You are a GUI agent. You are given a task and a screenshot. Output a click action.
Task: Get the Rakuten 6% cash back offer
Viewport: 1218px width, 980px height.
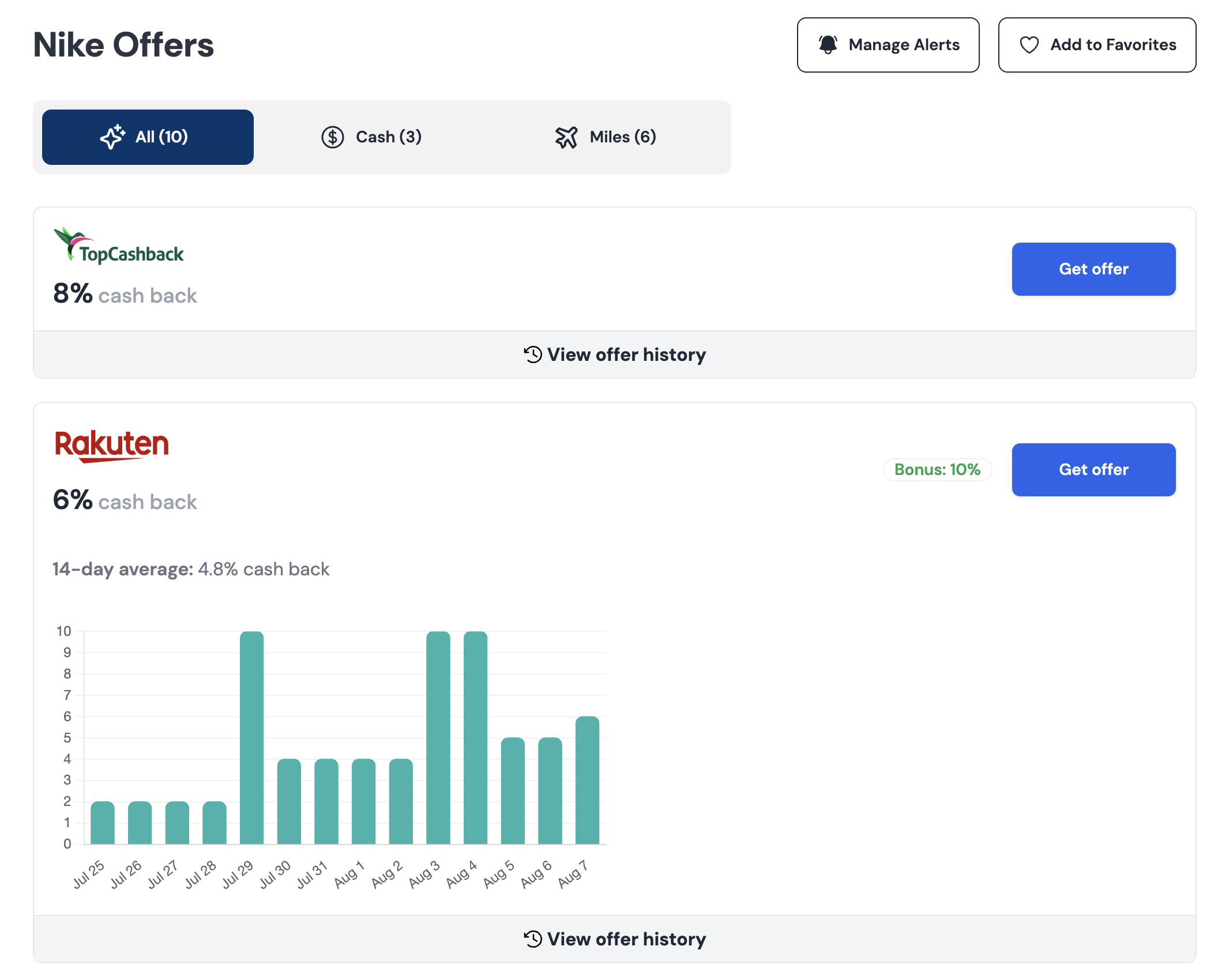1093,470
